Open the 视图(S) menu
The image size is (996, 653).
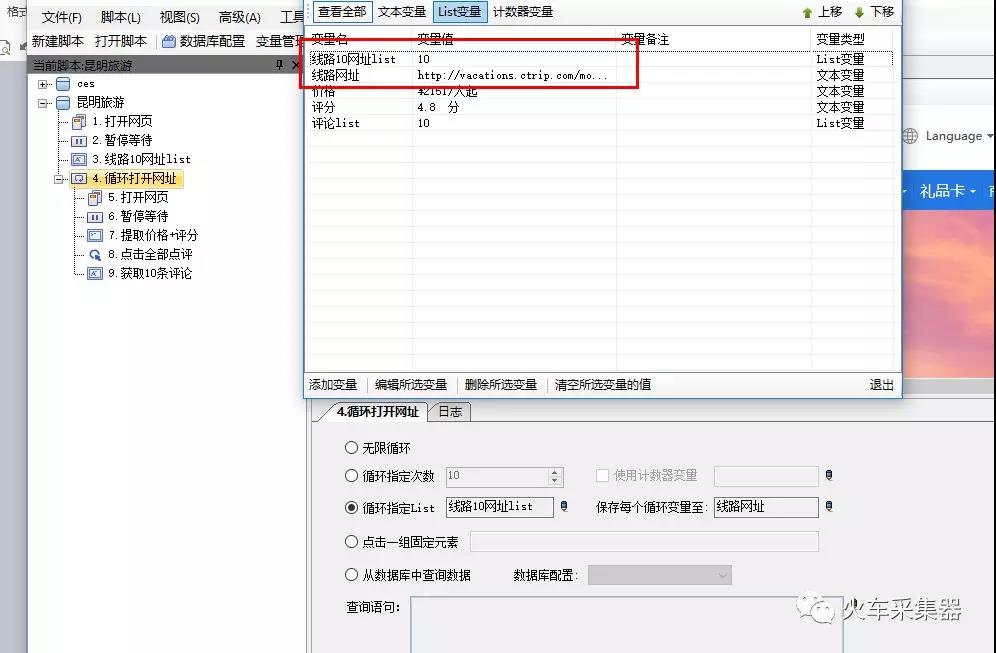pyautogui.click(x=180, y=17)
